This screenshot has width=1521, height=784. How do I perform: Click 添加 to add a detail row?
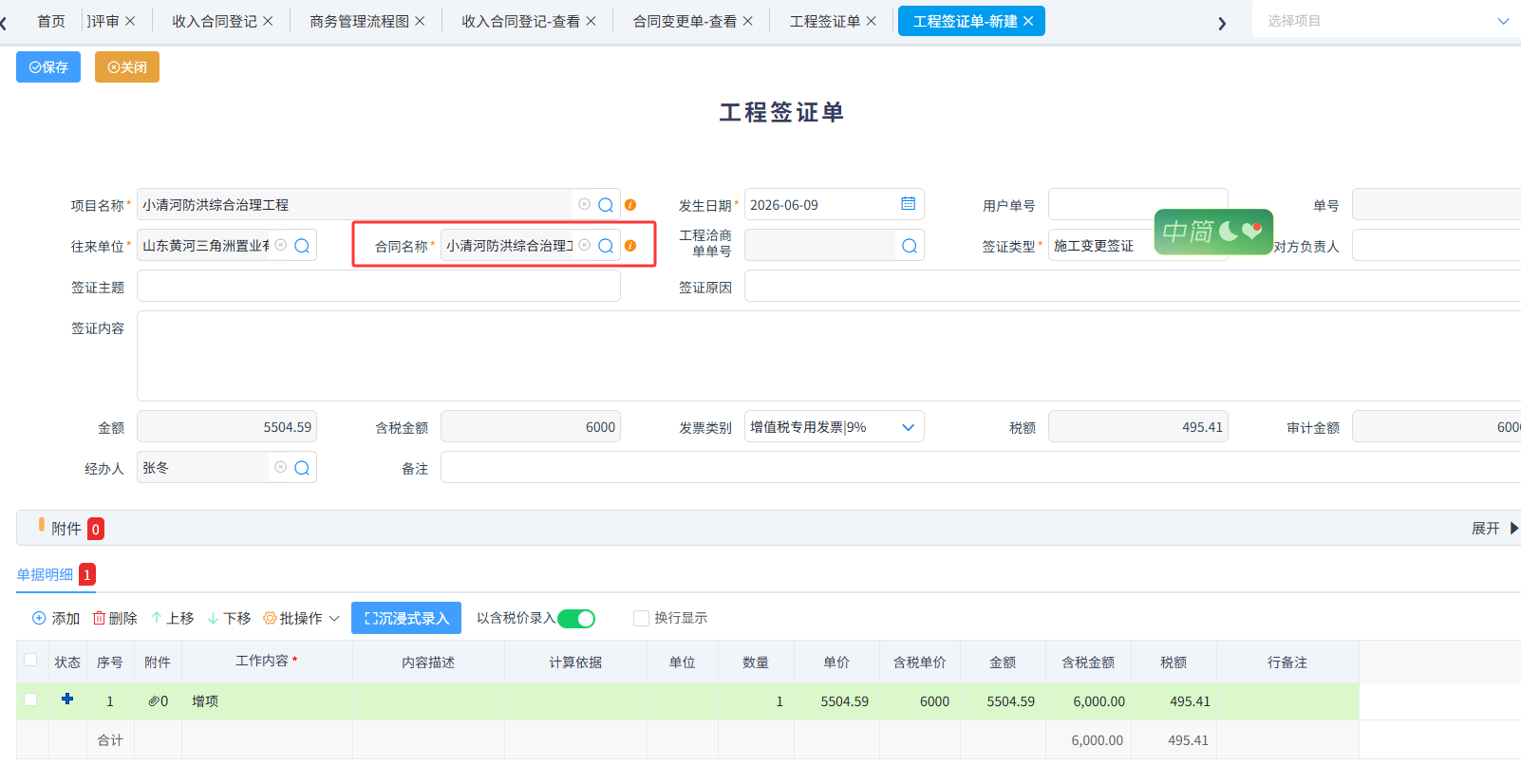click(56, 619)
